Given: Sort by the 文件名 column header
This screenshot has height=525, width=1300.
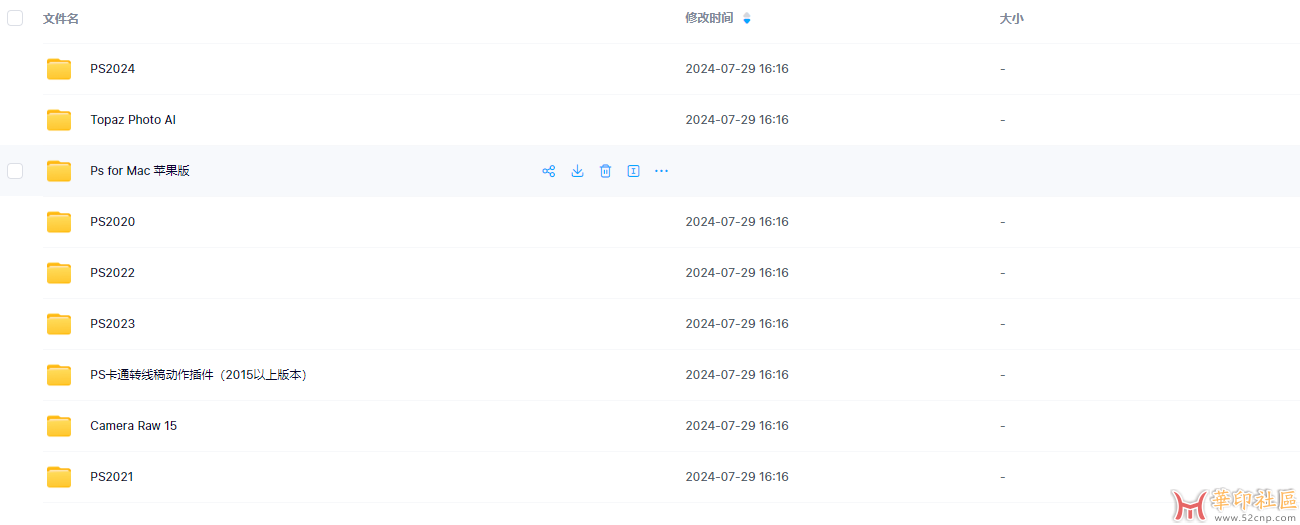Looking at the screenshot, I should pyautogui.click(x=61, y=18).
